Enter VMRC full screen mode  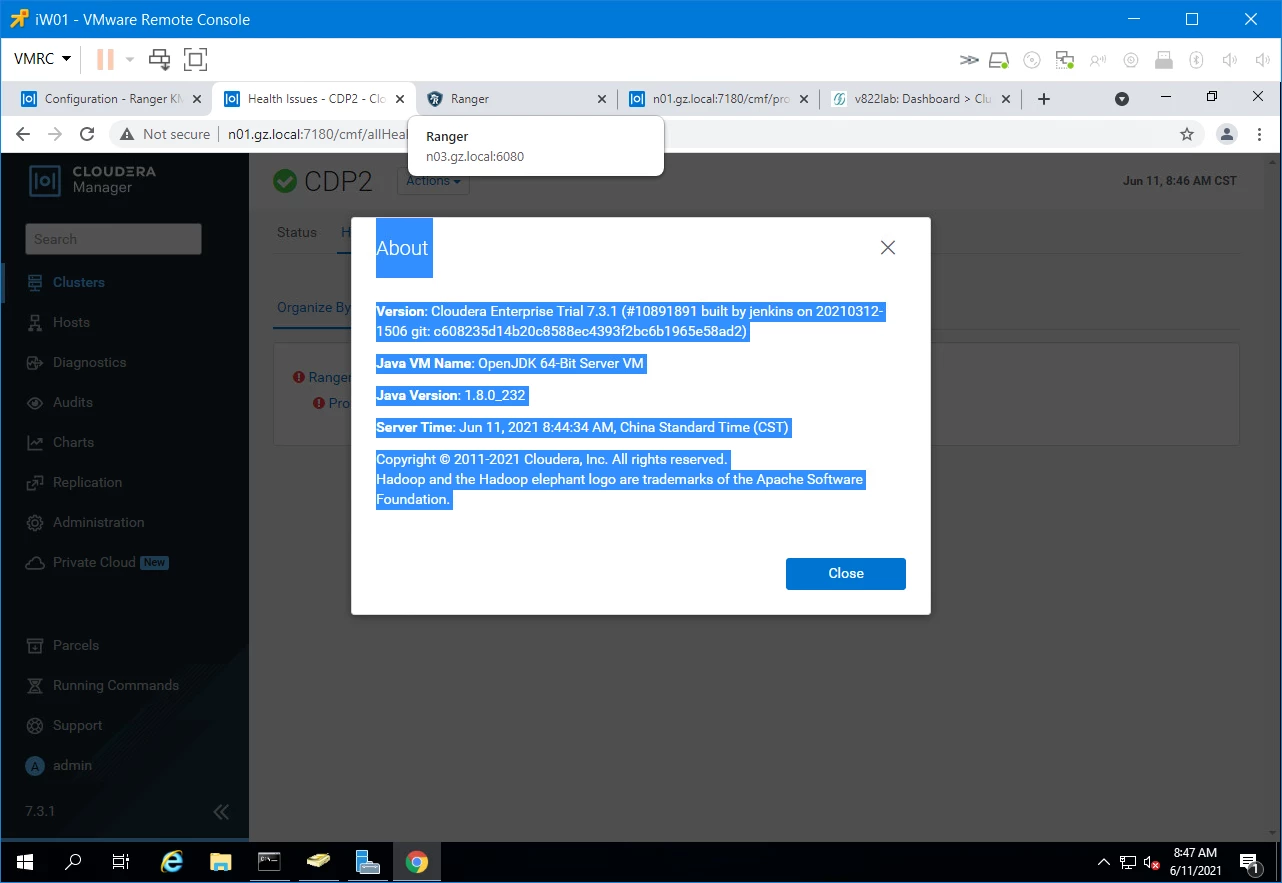pos(195,59)
